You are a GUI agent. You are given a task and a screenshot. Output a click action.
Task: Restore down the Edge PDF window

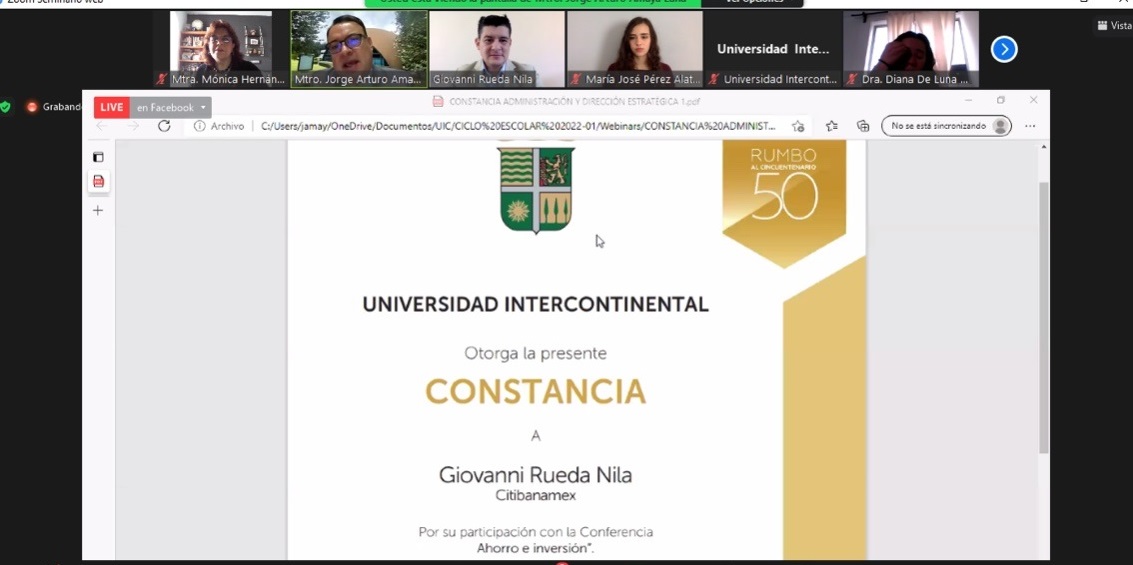coord(1001,100)
